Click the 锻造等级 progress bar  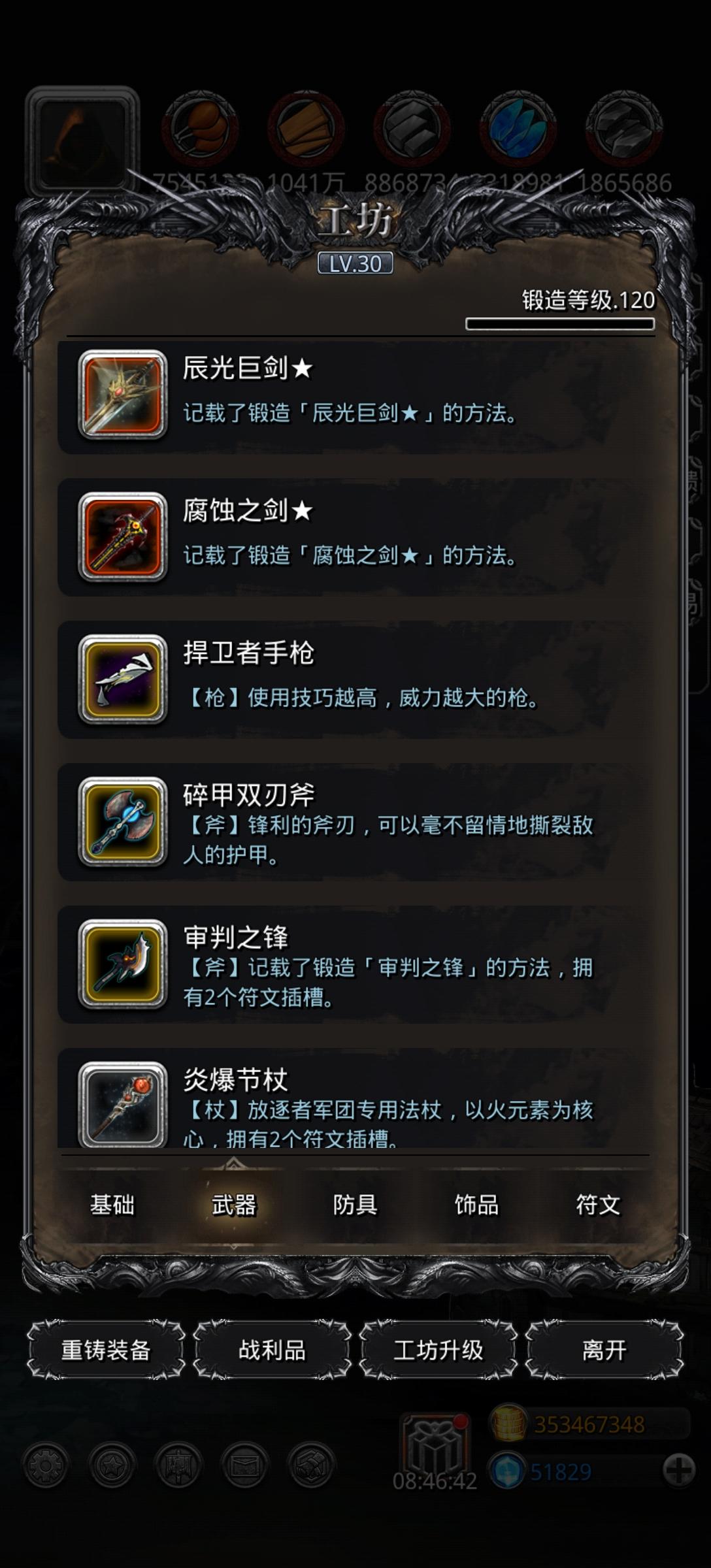(560, 324)
